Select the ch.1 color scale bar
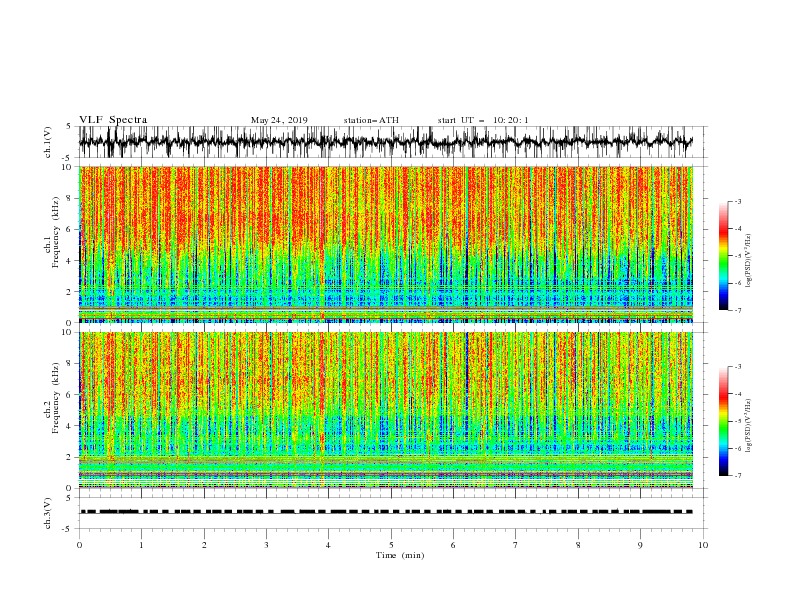 point(723,256)
